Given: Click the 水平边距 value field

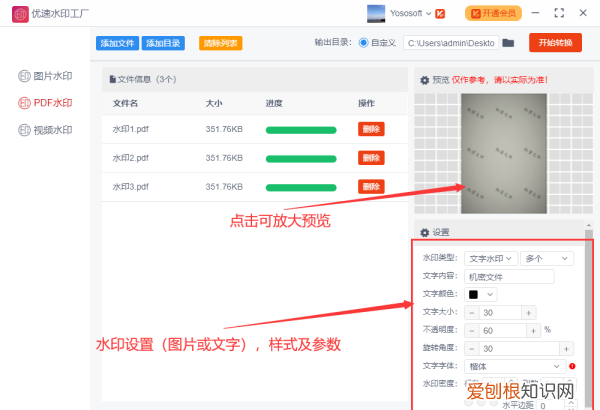Looking at the screenshot, I should (550, 405).
